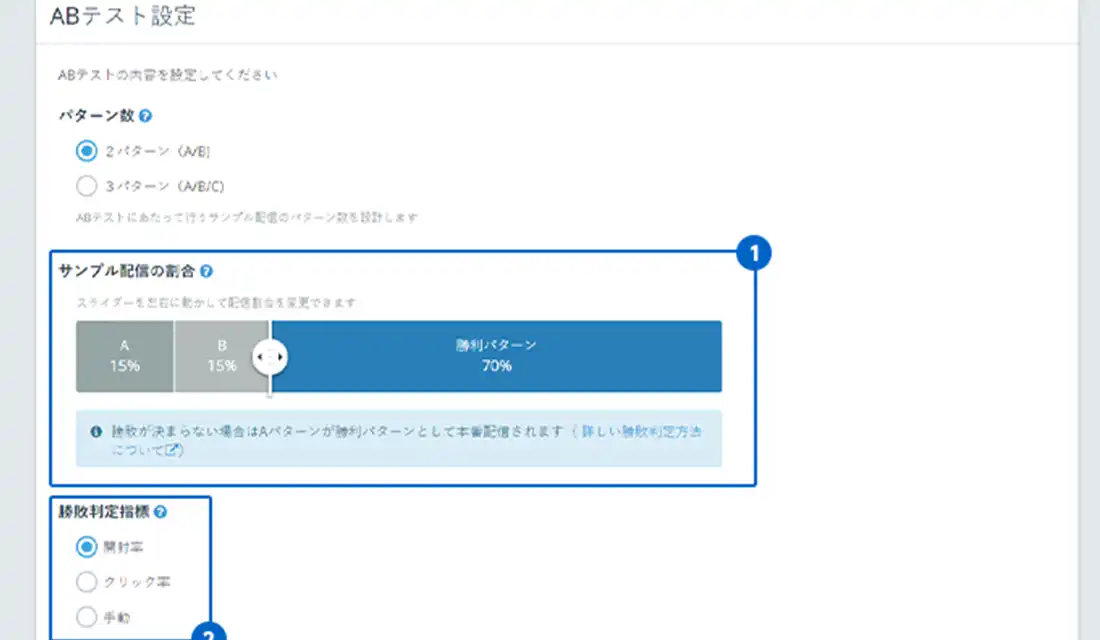Choose クリック率 as the judgment metric

86,582
